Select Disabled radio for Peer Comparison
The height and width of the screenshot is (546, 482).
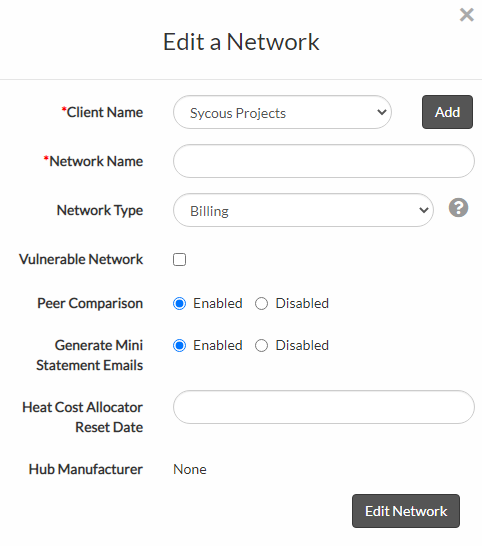pyautogui.click(x=261, y=304)
